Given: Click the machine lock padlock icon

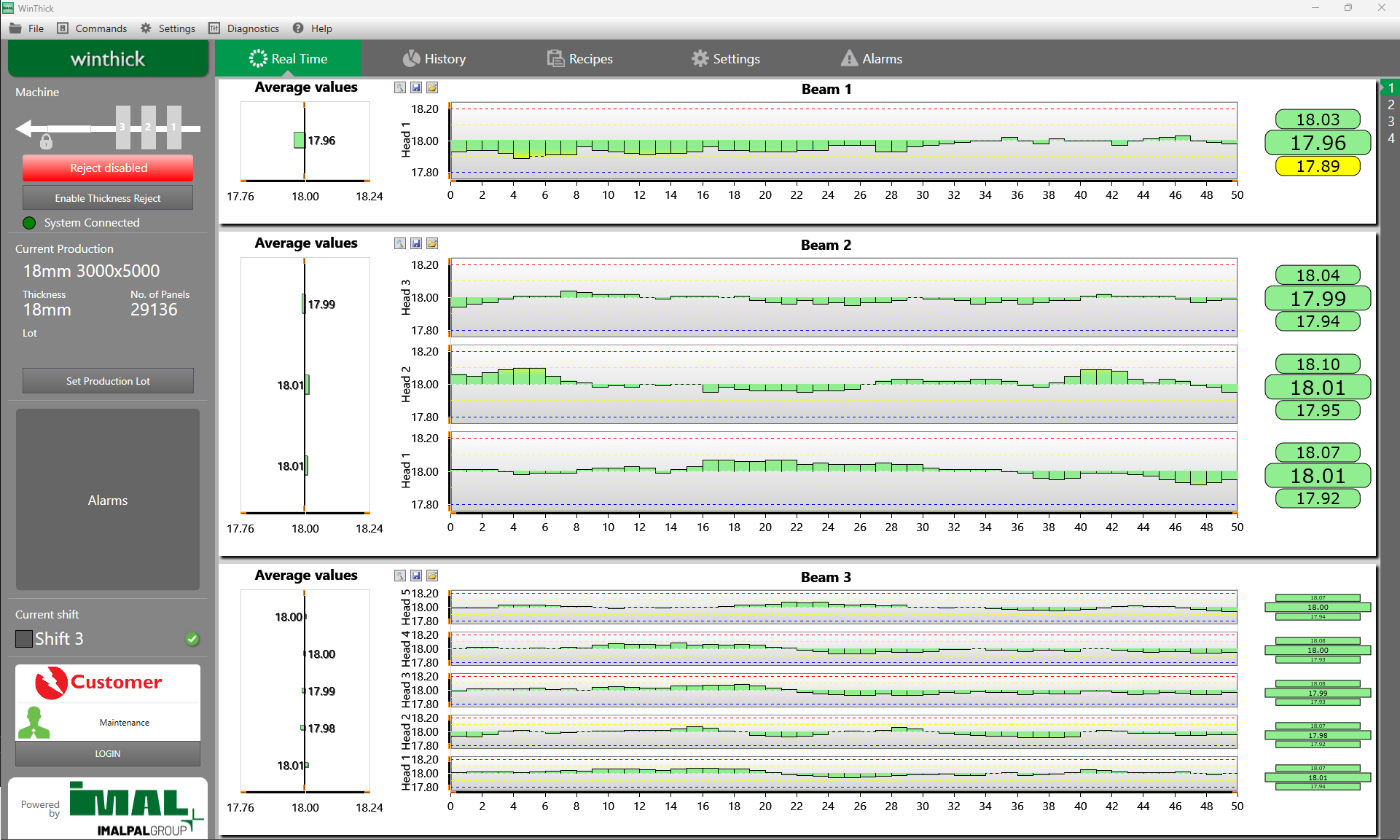Looking at the screenshot, I should 46,141.
